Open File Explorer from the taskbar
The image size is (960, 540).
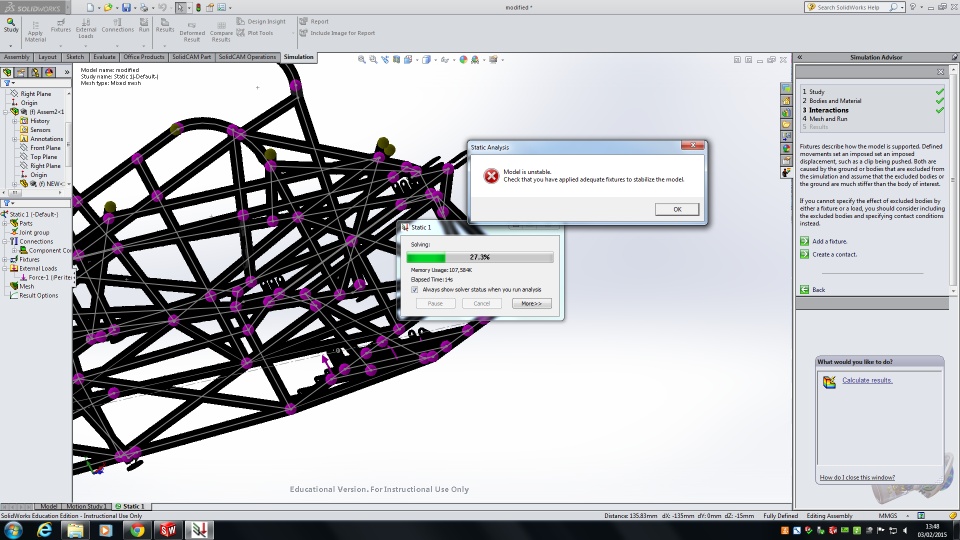pyautogui.click(x=75, y=530)
